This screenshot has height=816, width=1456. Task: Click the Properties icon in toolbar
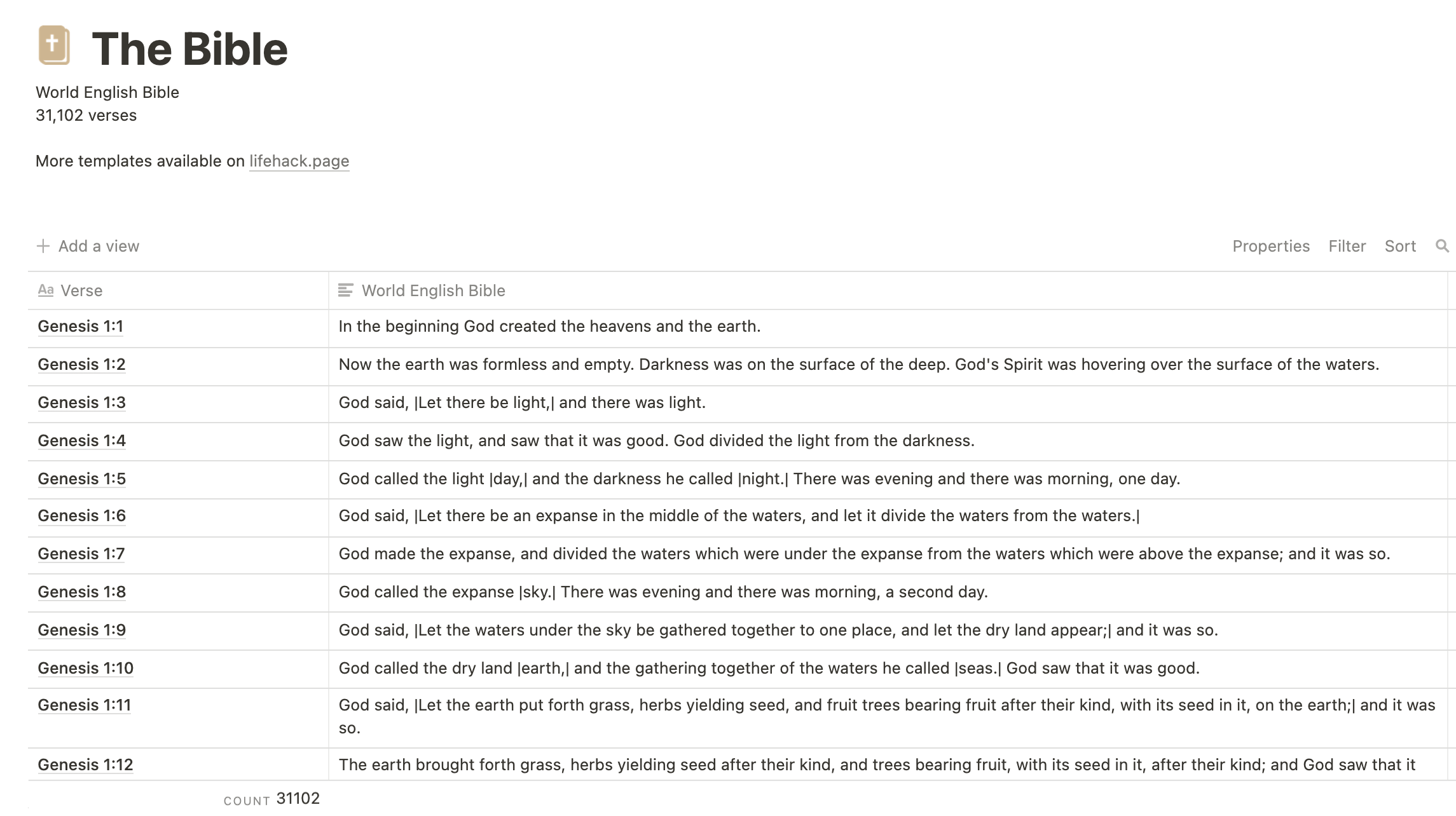pyautogui.click(x=1271, y=245)
